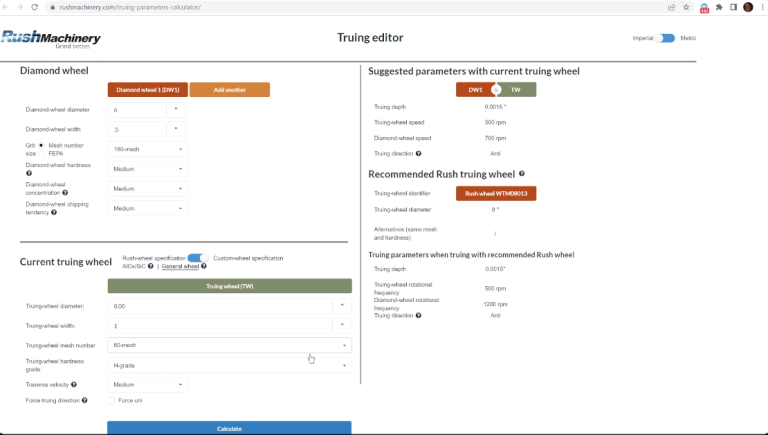Image resolution: width=768 pixels, height=435 pixels.
Task: Toggle the Imperial/Metric unit switch
Action: tap(666, 38)
